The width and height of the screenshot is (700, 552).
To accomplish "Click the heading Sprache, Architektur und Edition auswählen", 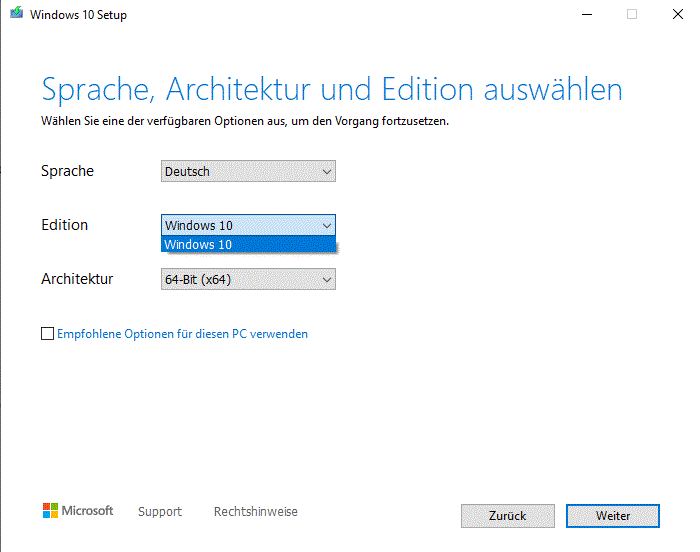I will coord(332,89).
